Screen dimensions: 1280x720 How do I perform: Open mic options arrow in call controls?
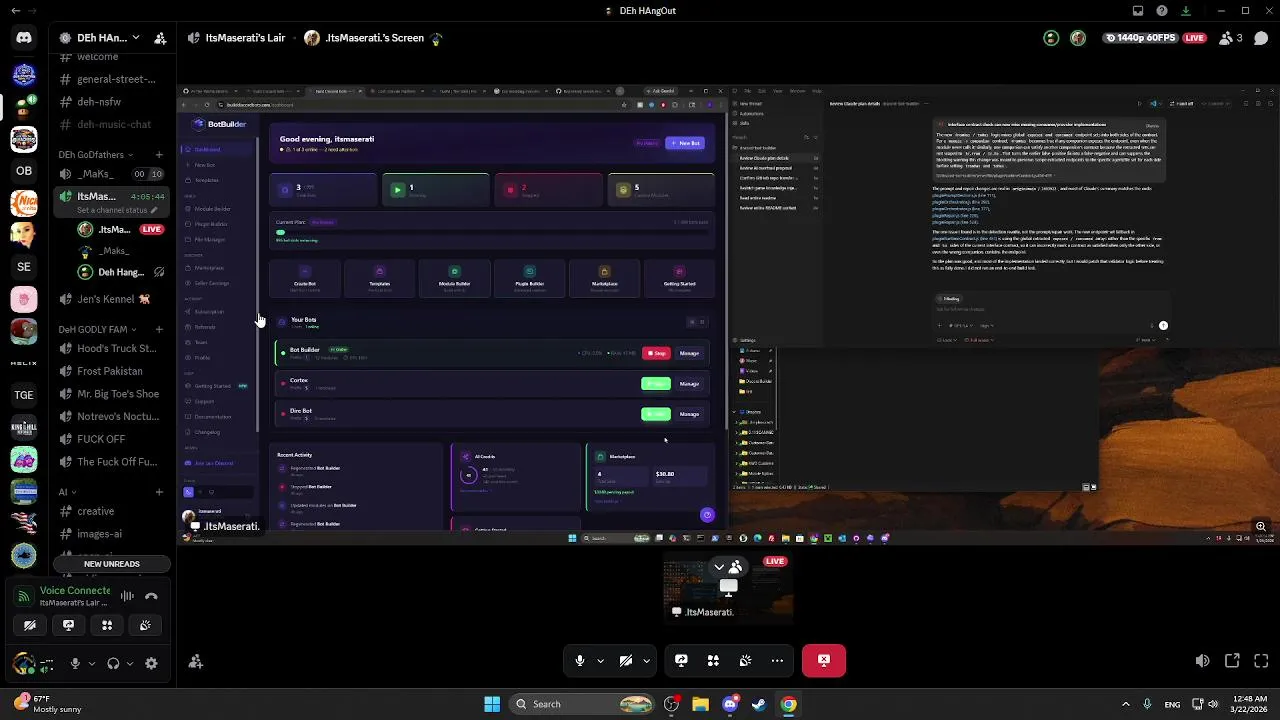[600, 660]
